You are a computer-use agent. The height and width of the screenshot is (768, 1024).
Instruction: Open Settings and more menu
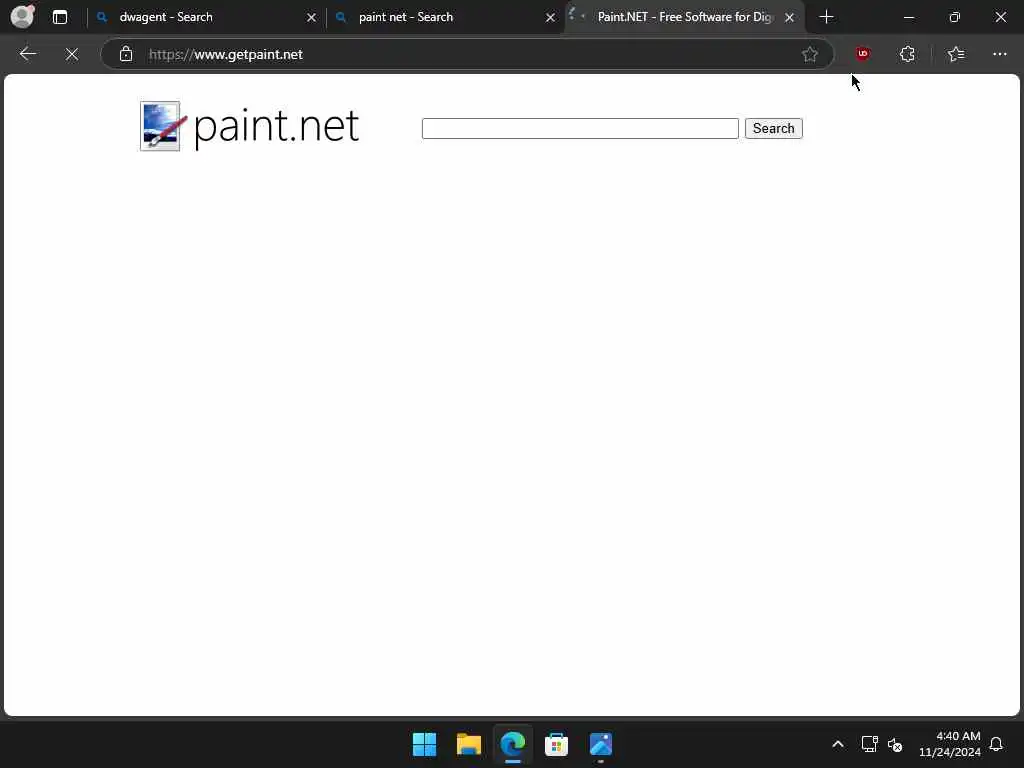tap(1000, 54)
